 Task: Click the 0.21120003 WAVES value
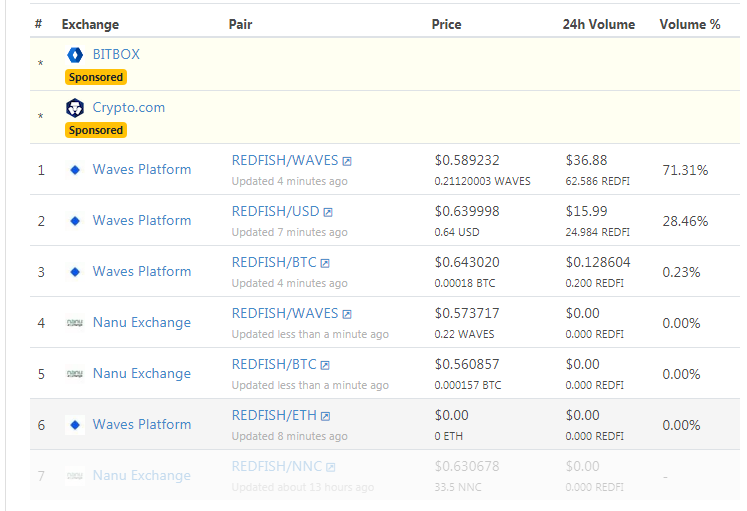pos(482,181)
